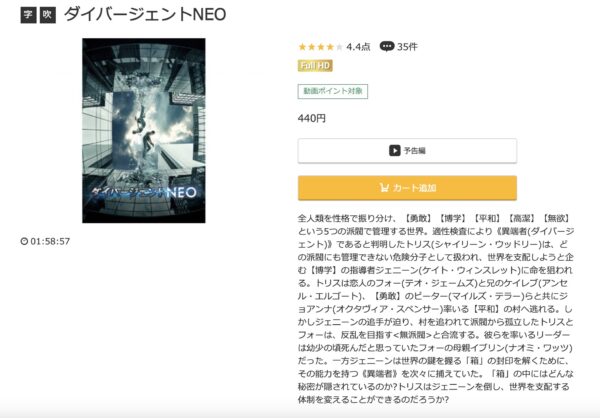The height and width of the screenshot is (418, 600).
Task: Click the Full HD badge
Action: 315,65
